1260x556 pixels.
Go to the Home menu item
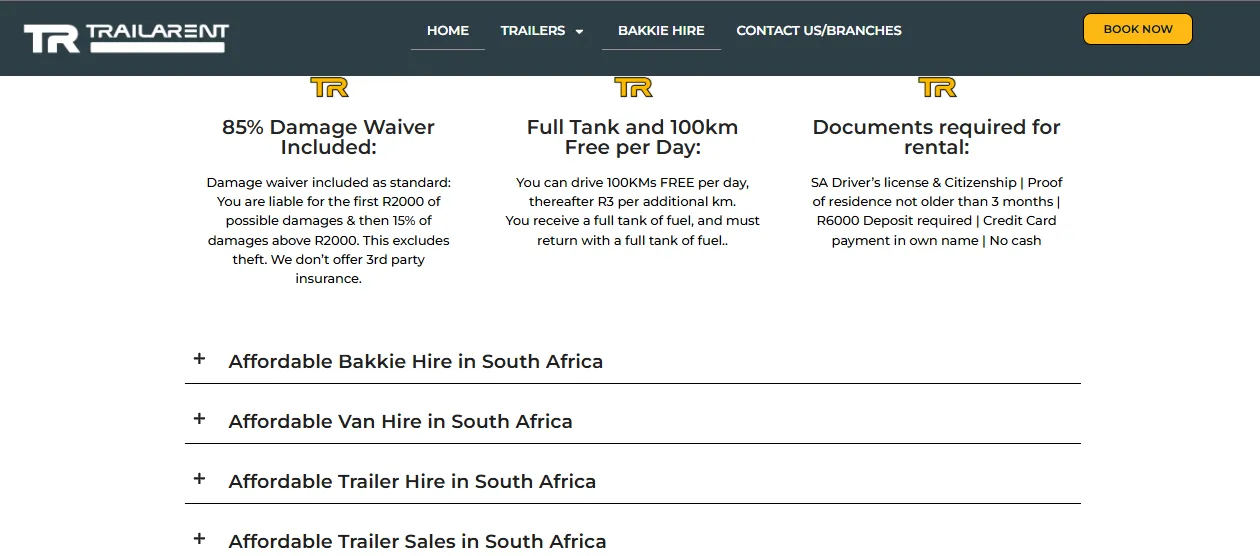click(447, 30)
